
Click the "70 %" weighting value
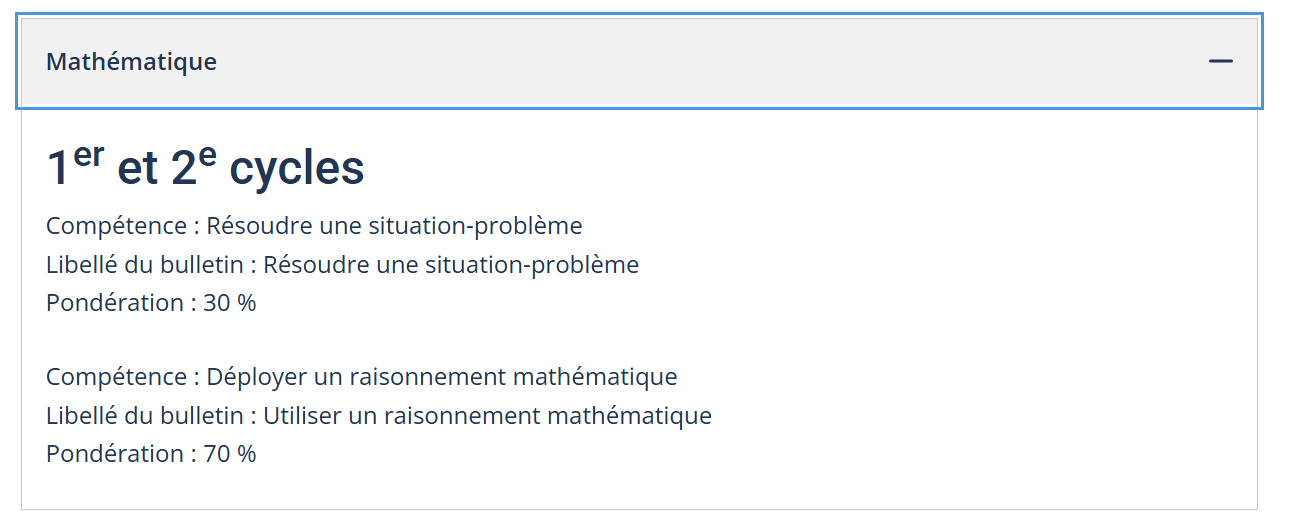230,454
